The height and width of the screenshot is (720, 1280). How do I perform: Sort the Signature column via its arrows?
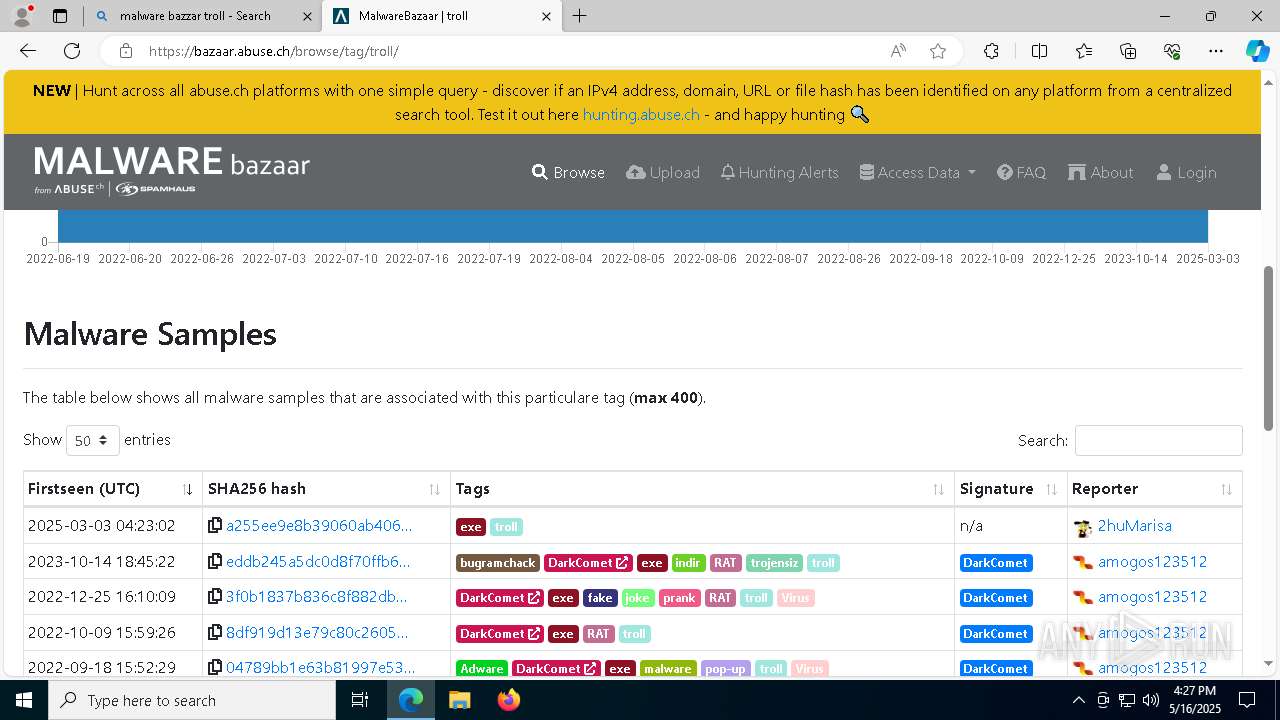(x=1052, y=489)
